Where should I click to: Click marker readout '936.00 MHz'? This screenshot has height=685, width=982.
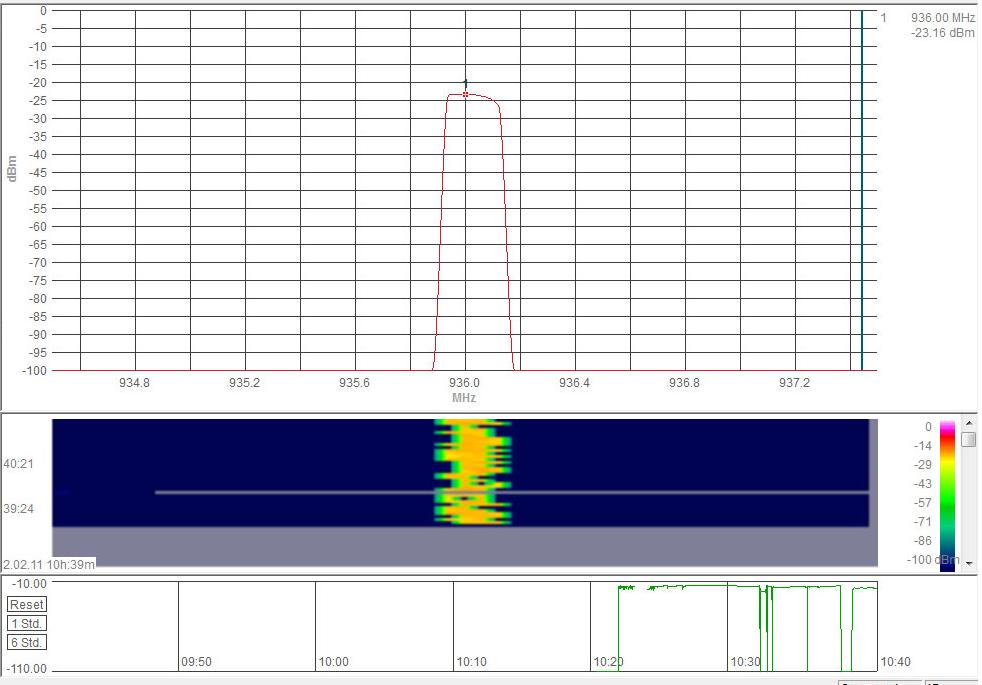coord(943,18)
